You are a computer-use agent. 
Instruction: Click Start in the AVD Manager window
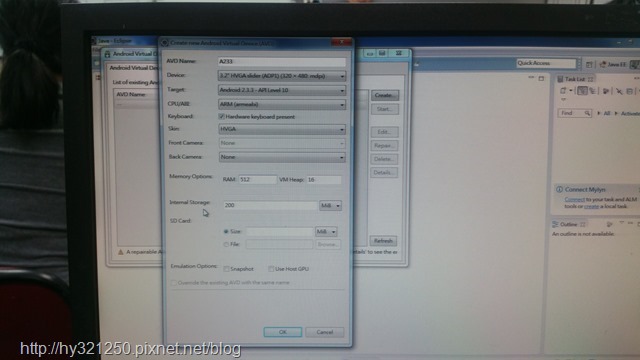[x=384, y=109]
